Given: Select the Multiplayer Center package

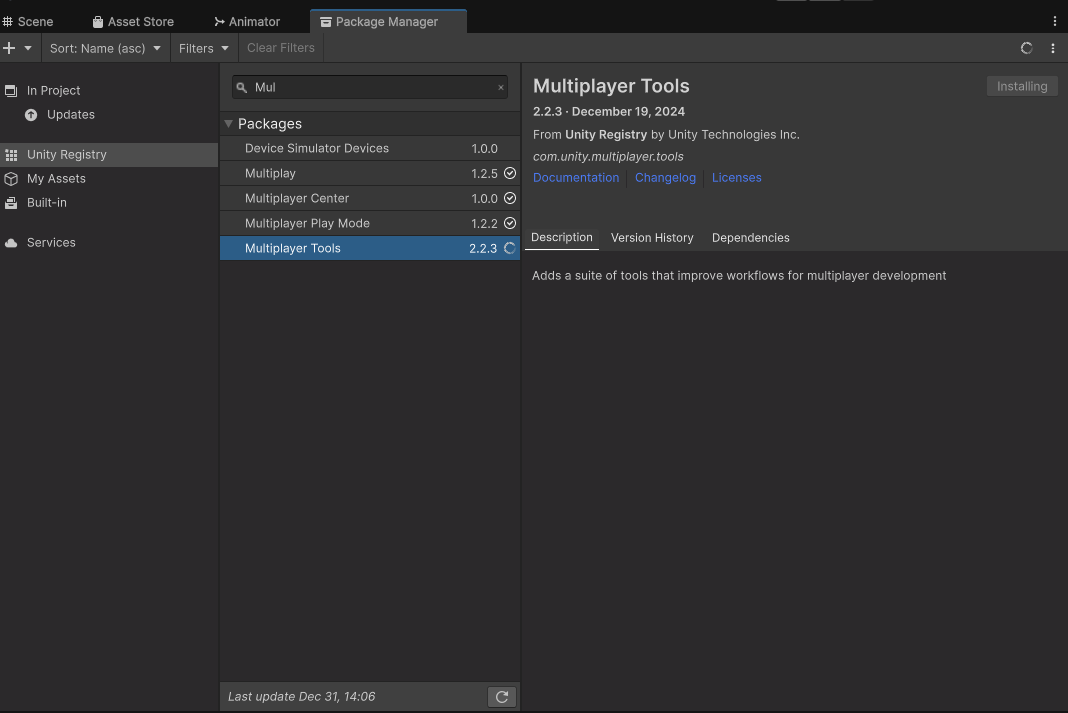Looking at the screenshot, I should point(370,198).
